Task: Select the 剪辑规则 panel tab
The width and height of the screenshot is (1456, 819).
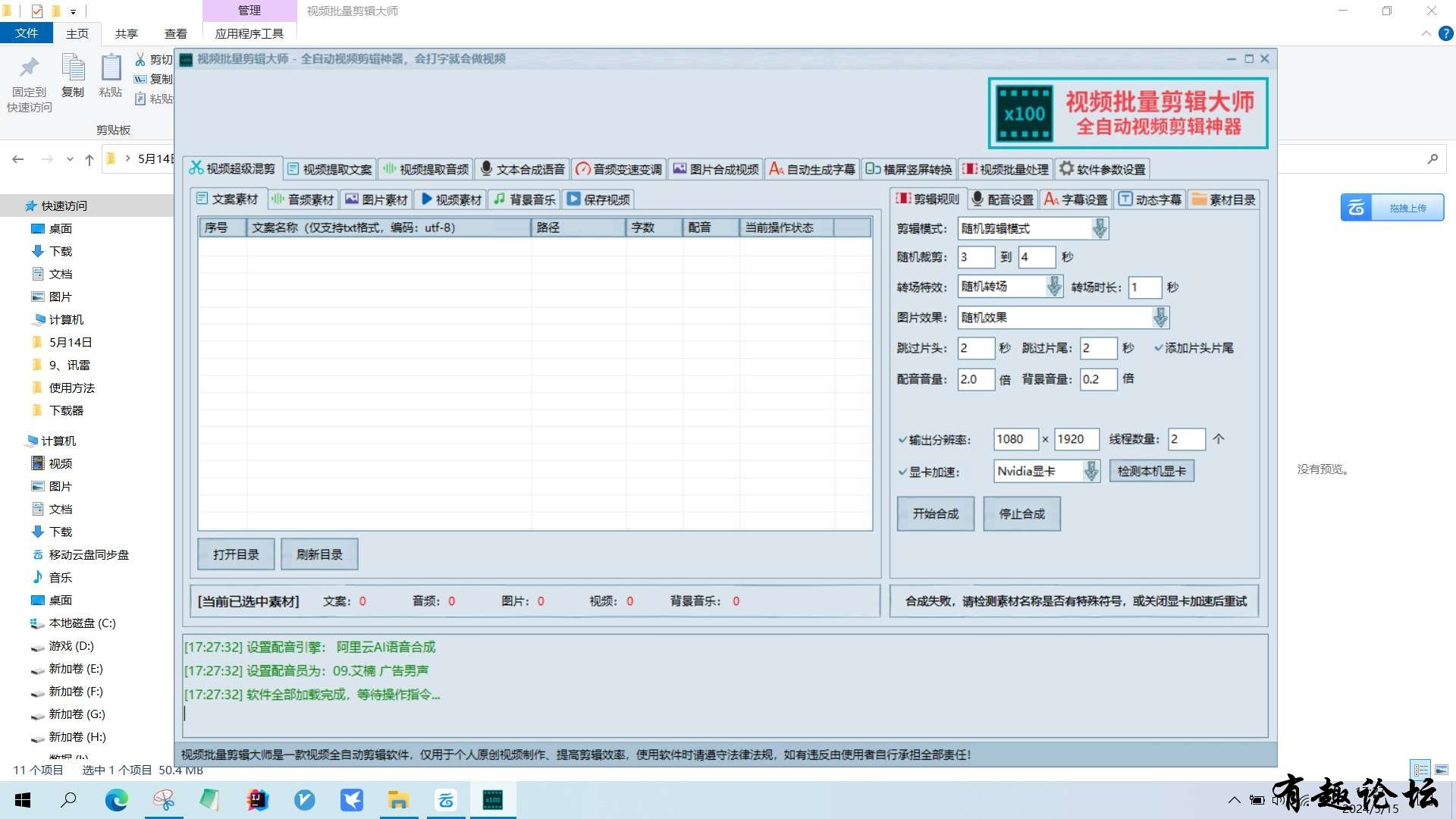Action: point(928,199)
